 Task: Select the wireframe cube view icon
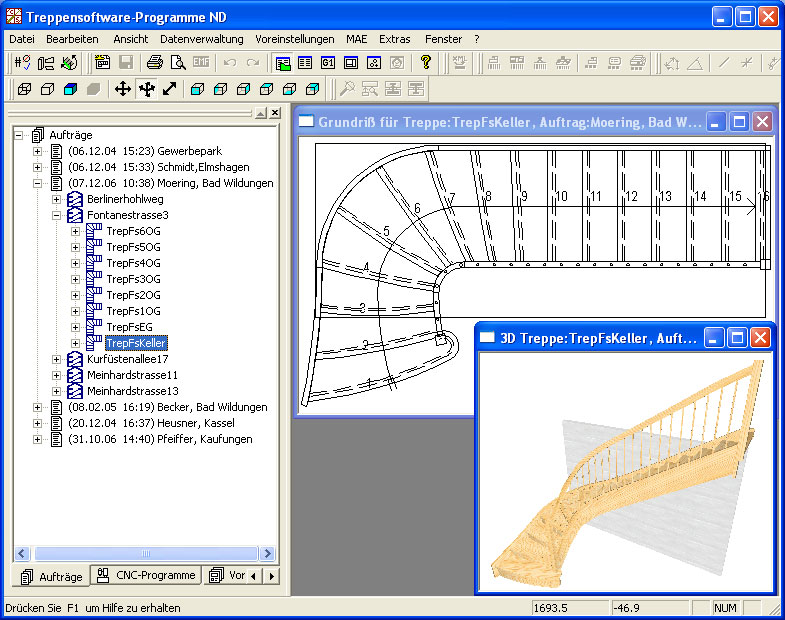coord(24,89)
